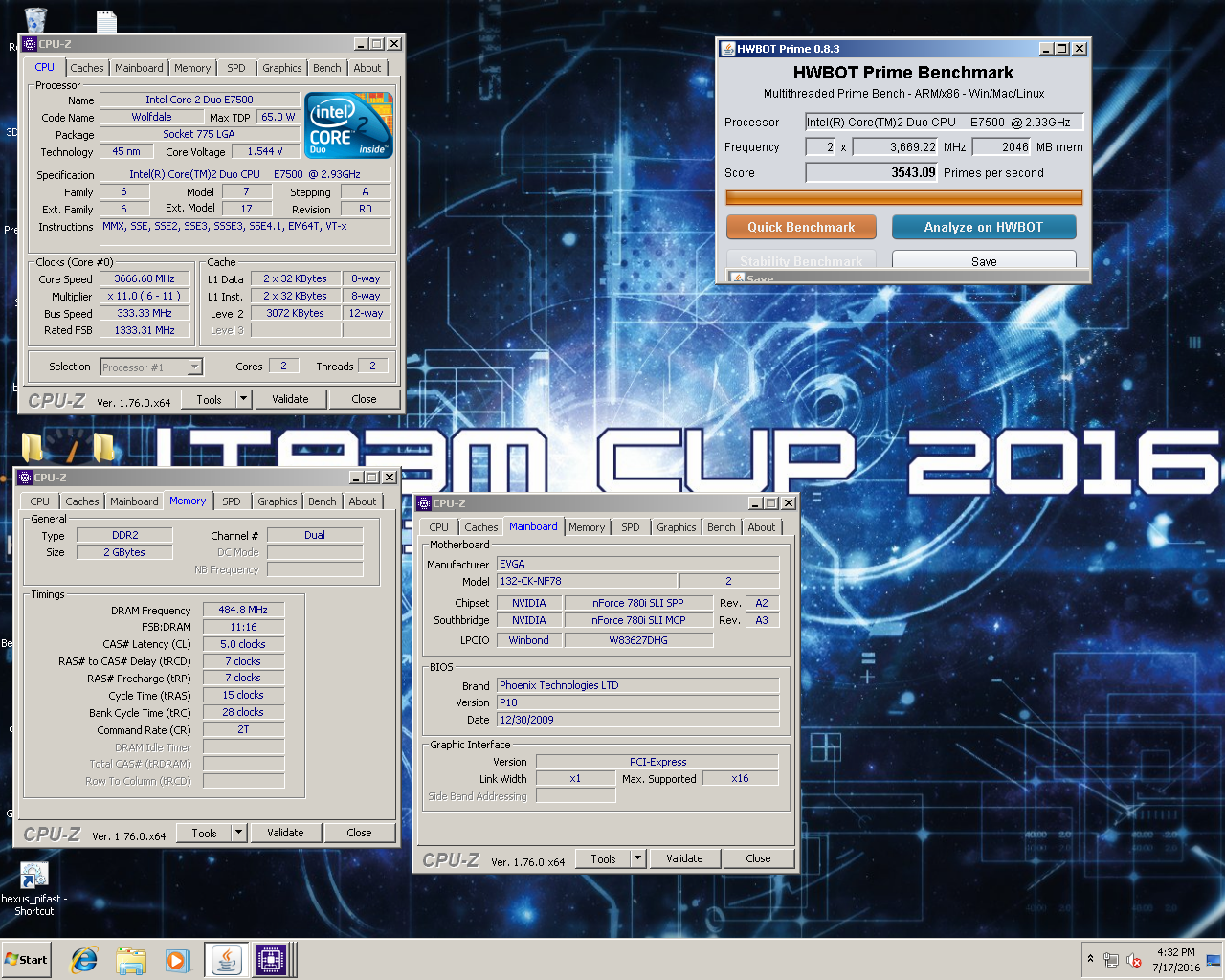Image resolution: width=1225 pixels, height=980 pixels.
Task: Click the frequency field showing 3,669.22
Action: (896, 146)
